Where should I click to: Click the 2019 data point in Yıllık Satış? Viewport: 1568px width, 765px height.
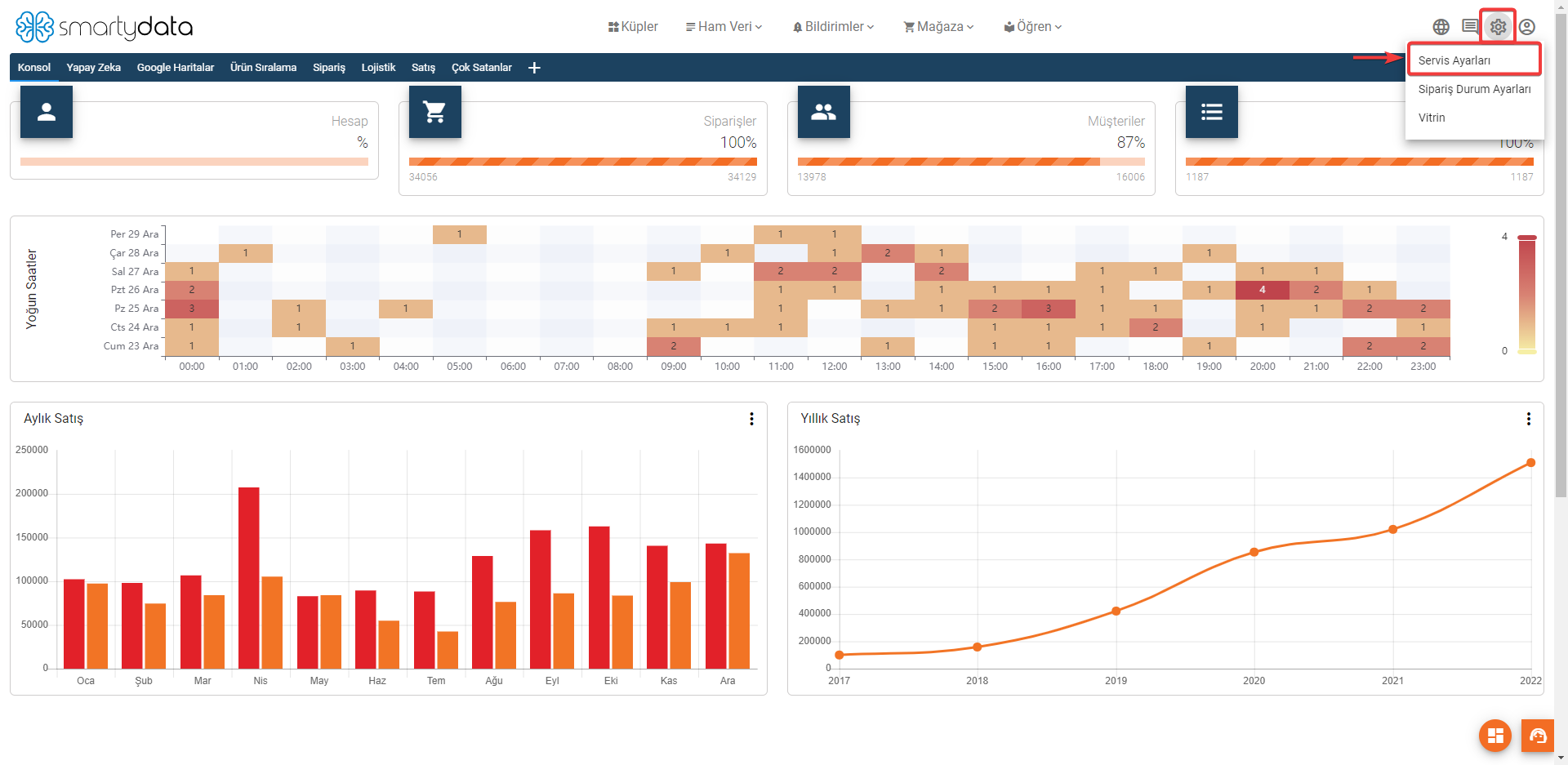pyautogui.click(x=1116, y=611)
